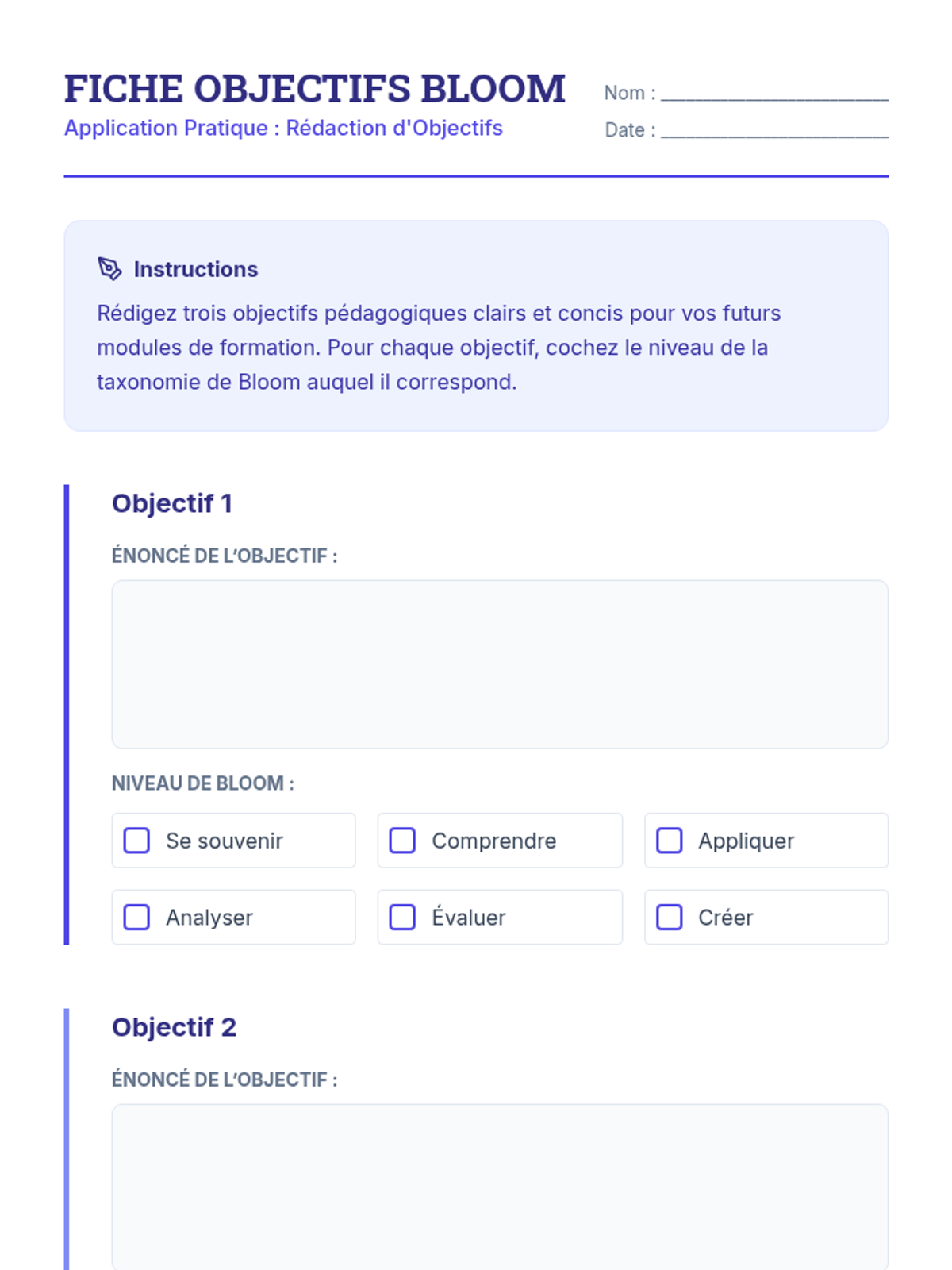The height and width of the screenshot is (1270, 952).
Task: Click the Objectif 2 heading
Action: pyautogui.click(x=174, y=1027)
